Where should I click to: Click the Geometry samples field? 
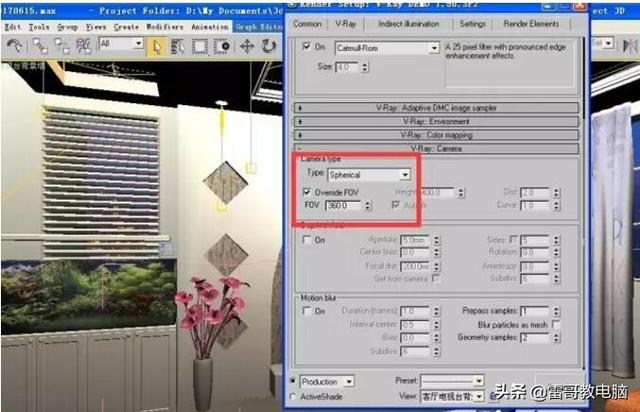[536, 338]
